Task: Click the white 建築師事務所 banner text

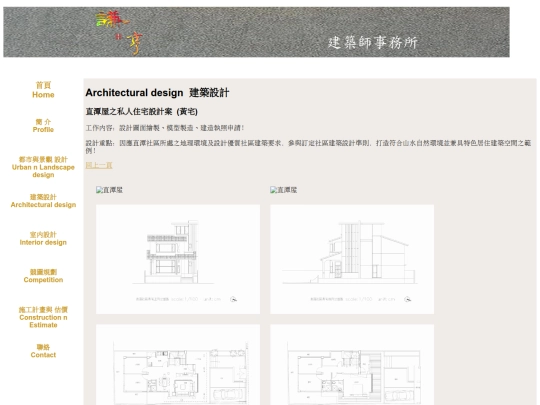Action: point(373,42)
